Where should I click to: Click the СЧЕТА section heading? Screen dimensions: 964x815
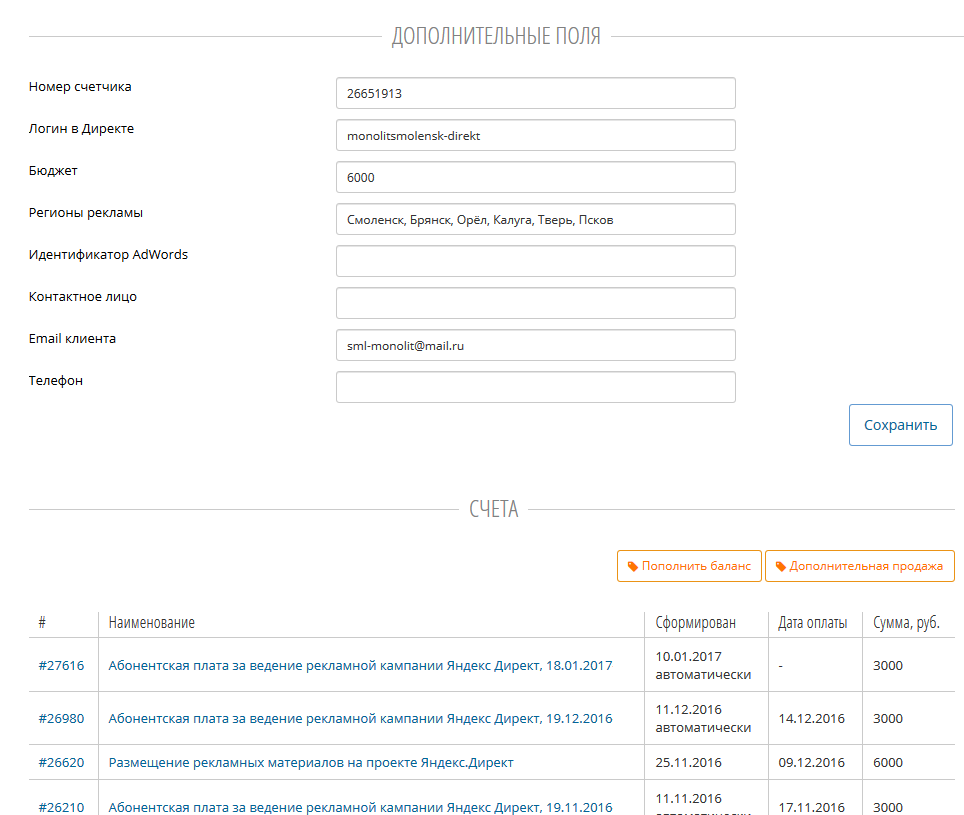point(494,509)
